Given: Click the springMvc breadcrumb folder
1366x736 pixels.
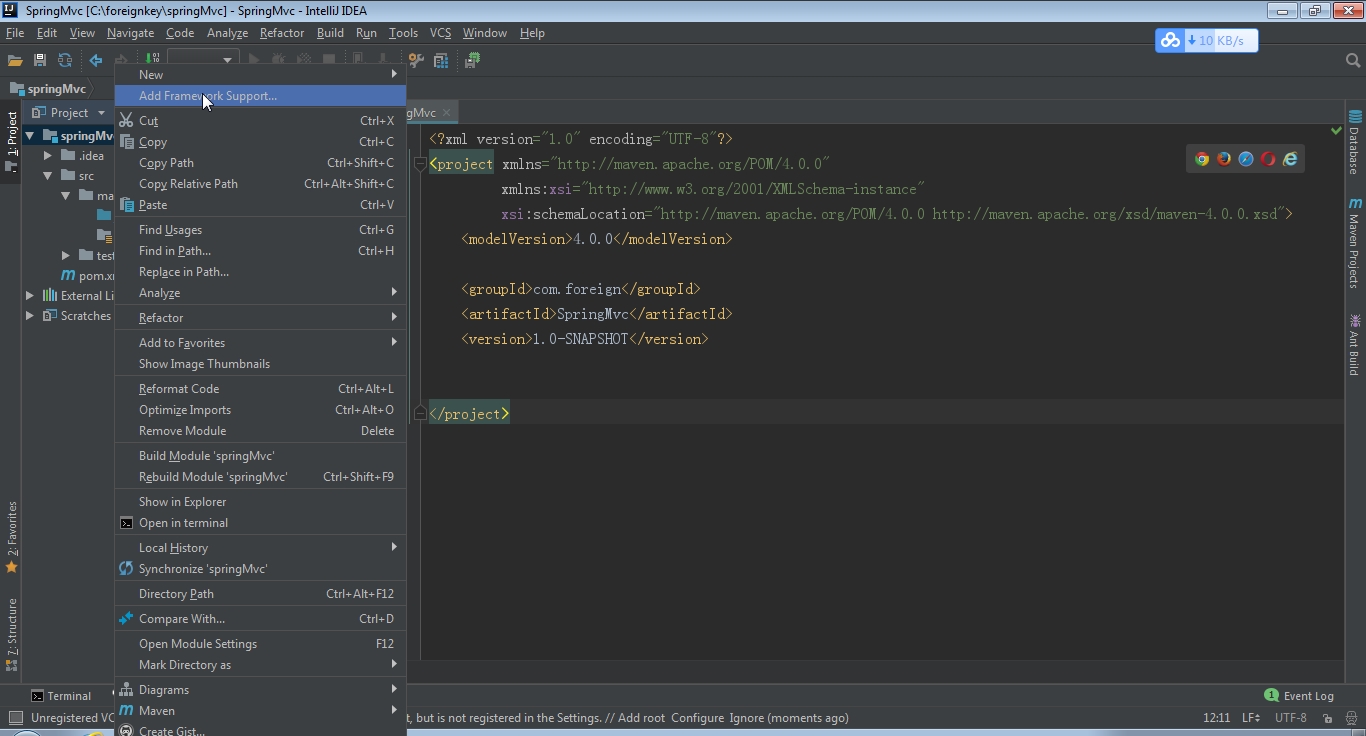Looking at the screenshot, I should [48, 89].
